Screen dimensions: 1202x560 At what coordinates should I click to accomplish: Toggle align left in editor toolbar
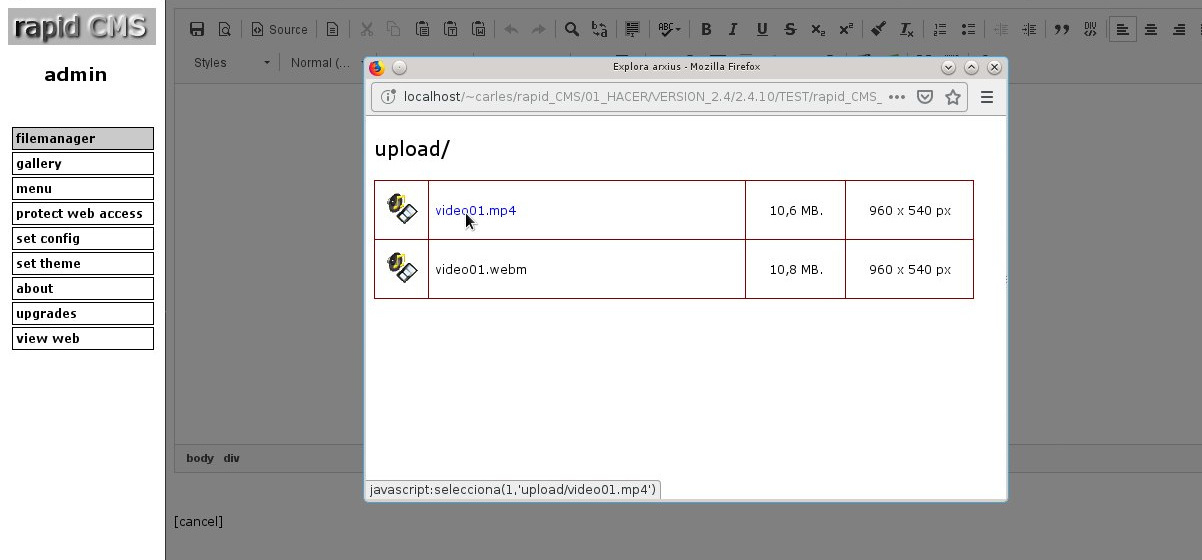click(x=1123, y=30)
